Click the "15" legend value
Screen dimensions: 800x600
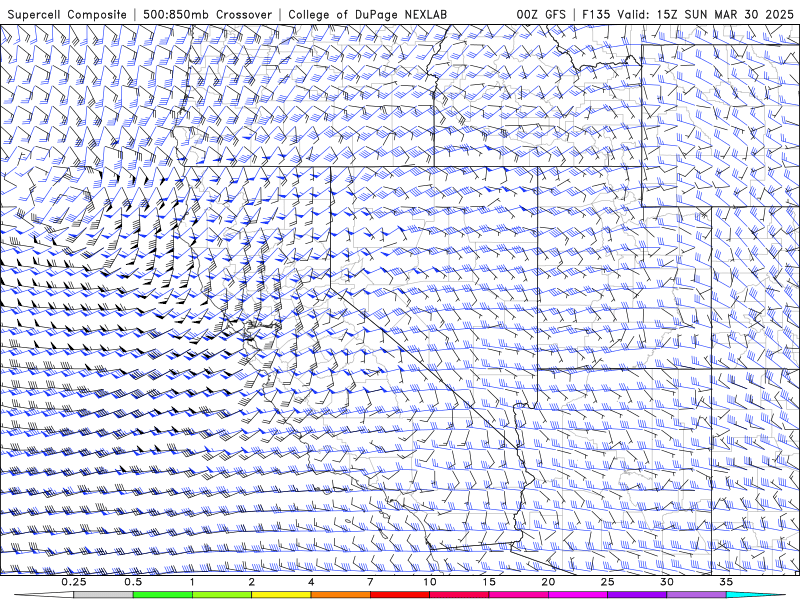coord(489,582)
